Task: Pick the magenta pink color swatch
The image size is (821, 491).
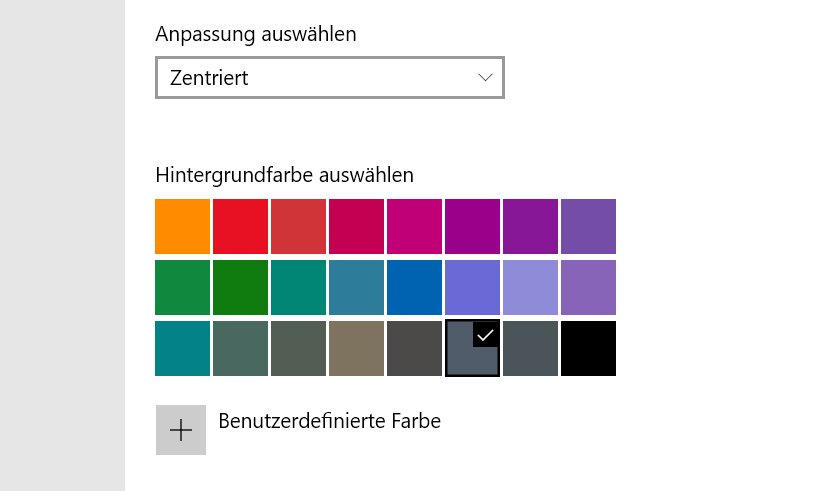Action: click(x=414, y=227)
